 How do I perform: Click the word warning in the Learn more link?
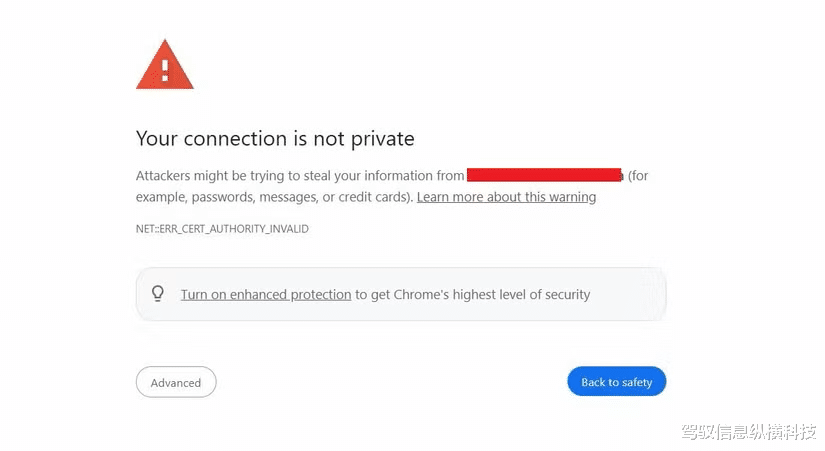tap(572, 197)
